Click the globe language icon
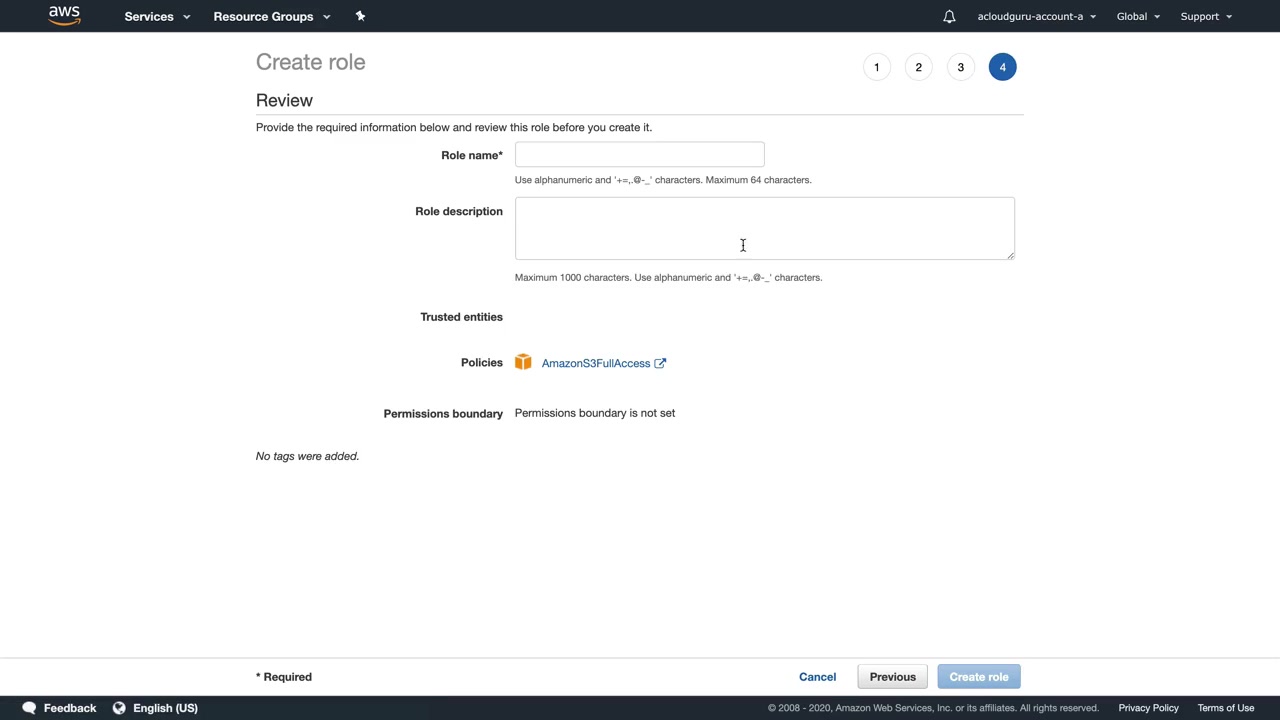1280x720 pixels. pyautogui.click(x=119, y=708)
